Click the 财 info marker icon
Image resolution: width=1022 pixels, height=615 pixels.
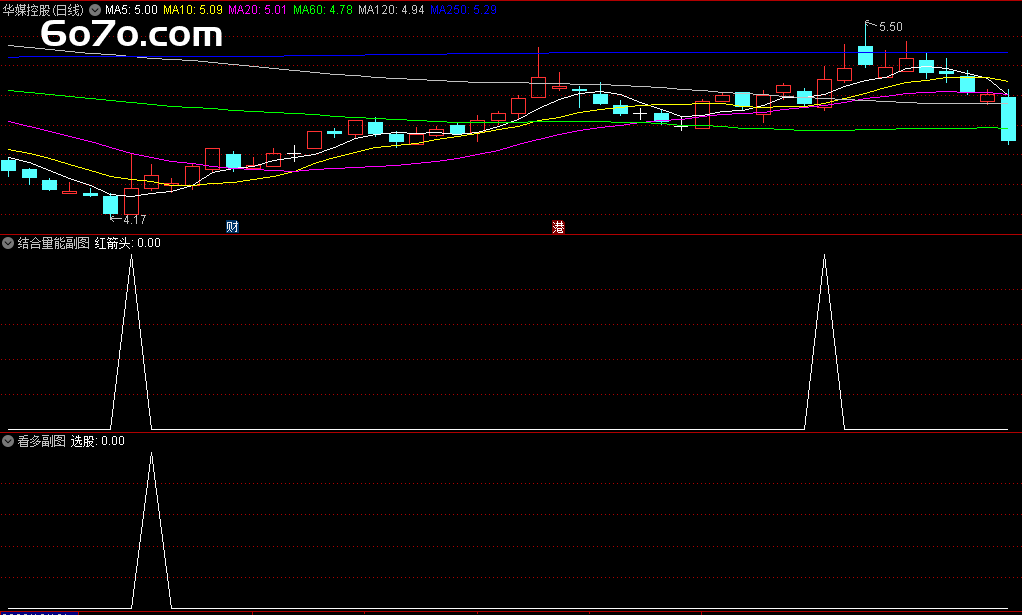coord(232,227)
